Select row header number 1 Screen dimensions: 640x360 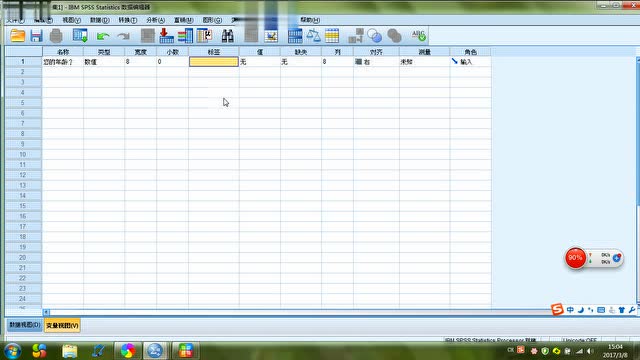click(x=23, y=62)
